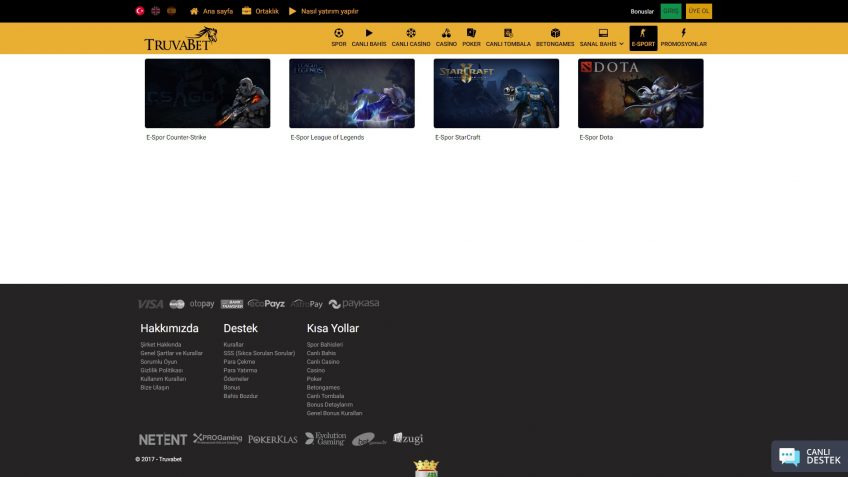Click the Bank Transfer payment logo
The width and height of the screenshot is (848, 477).
[x=232, y=304]
